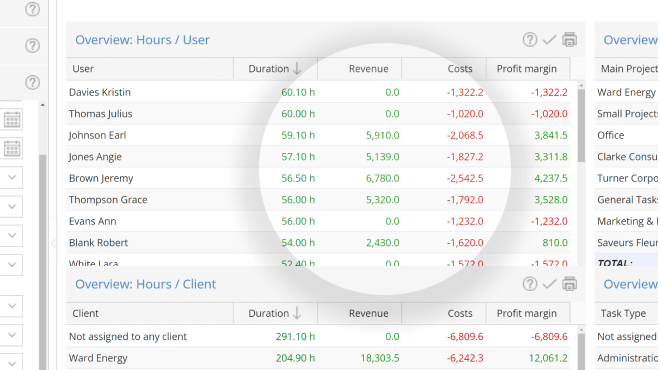This screenshot has height=370, width=660.
Task: Sort Hours / User by Duration
Action: pos(275,69)
